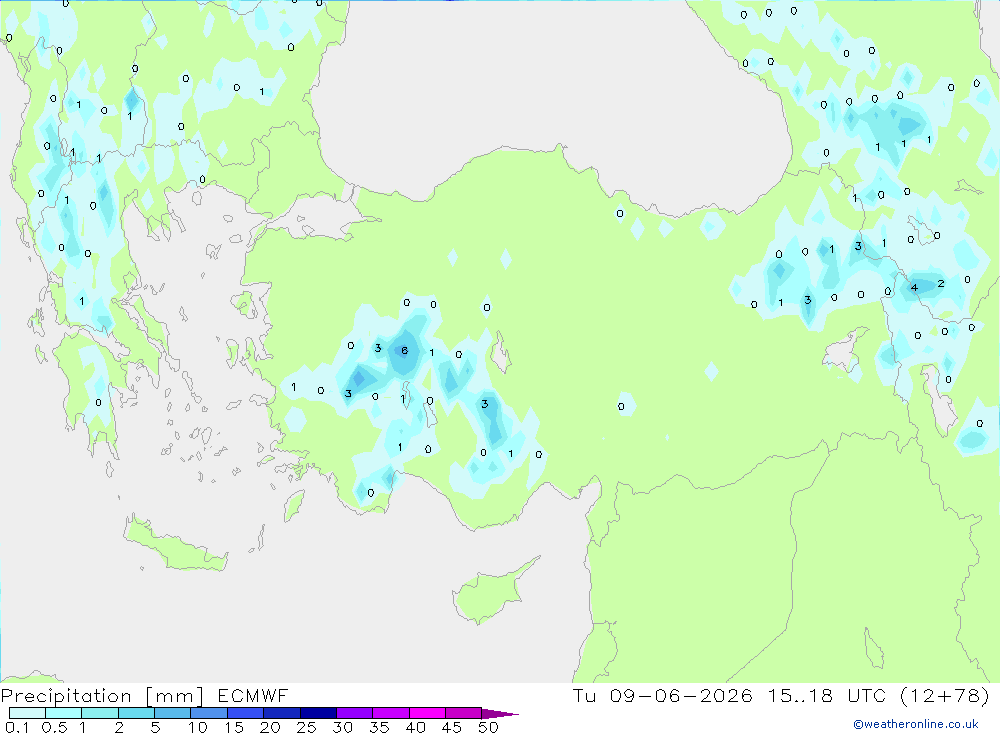Open the weatheronline.co.uk copyright link
This screenshot has height=733, width=1000.
916,724
